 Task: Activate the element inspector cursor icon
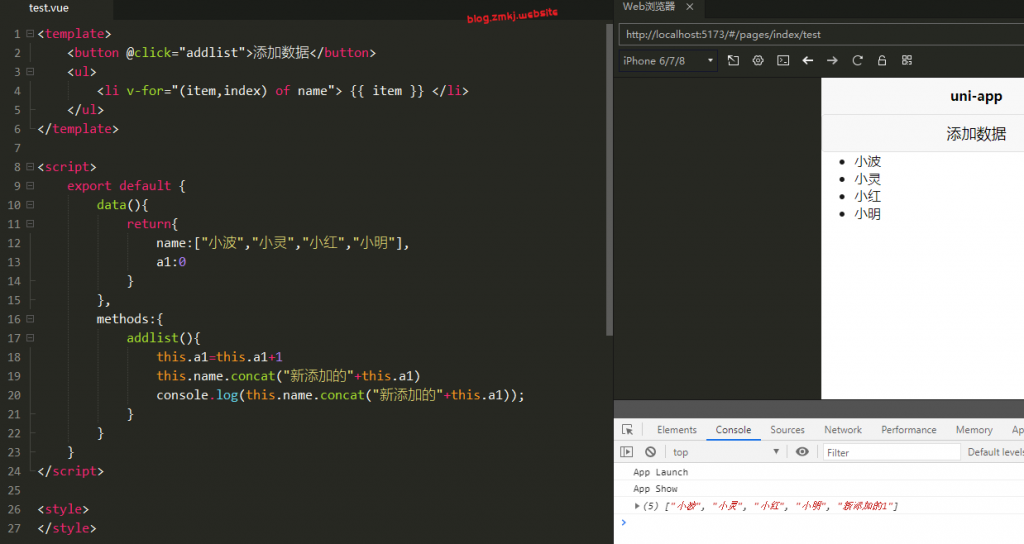[627, 430]
